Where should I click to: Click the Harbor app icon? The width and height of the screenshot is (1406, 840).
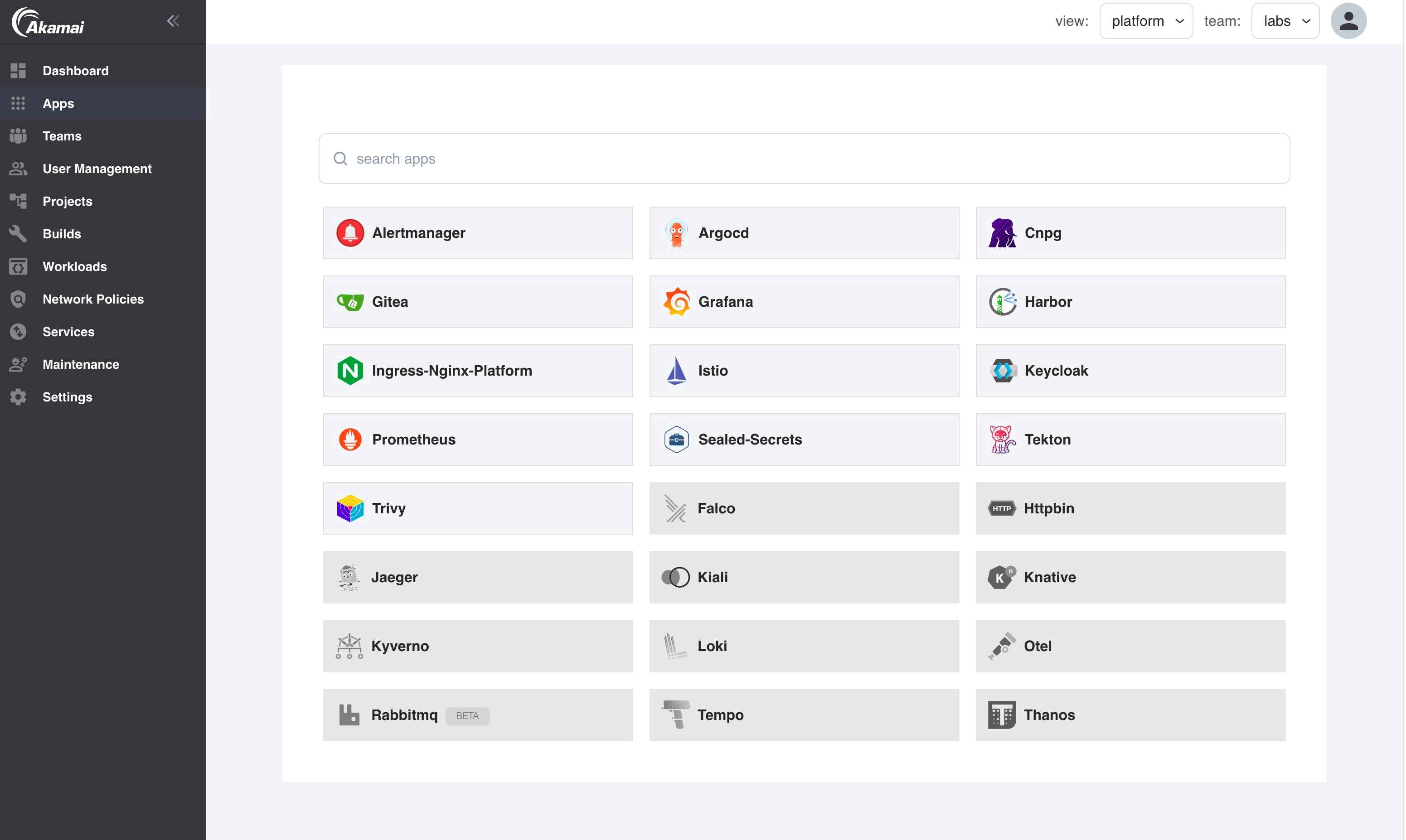click(1003, 301)
